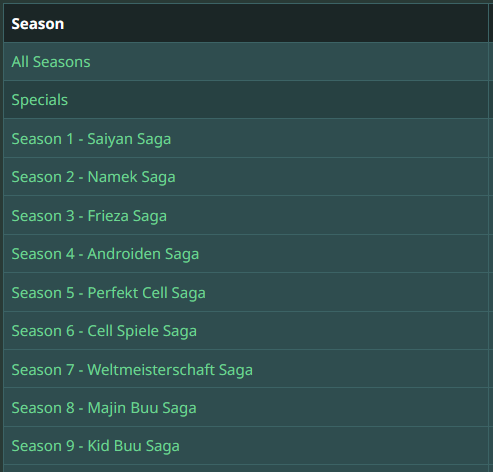Go to Season 8 - Majin Buu Saga
Viewport: 493px width, 472px height.
click(x=104, y=408)
